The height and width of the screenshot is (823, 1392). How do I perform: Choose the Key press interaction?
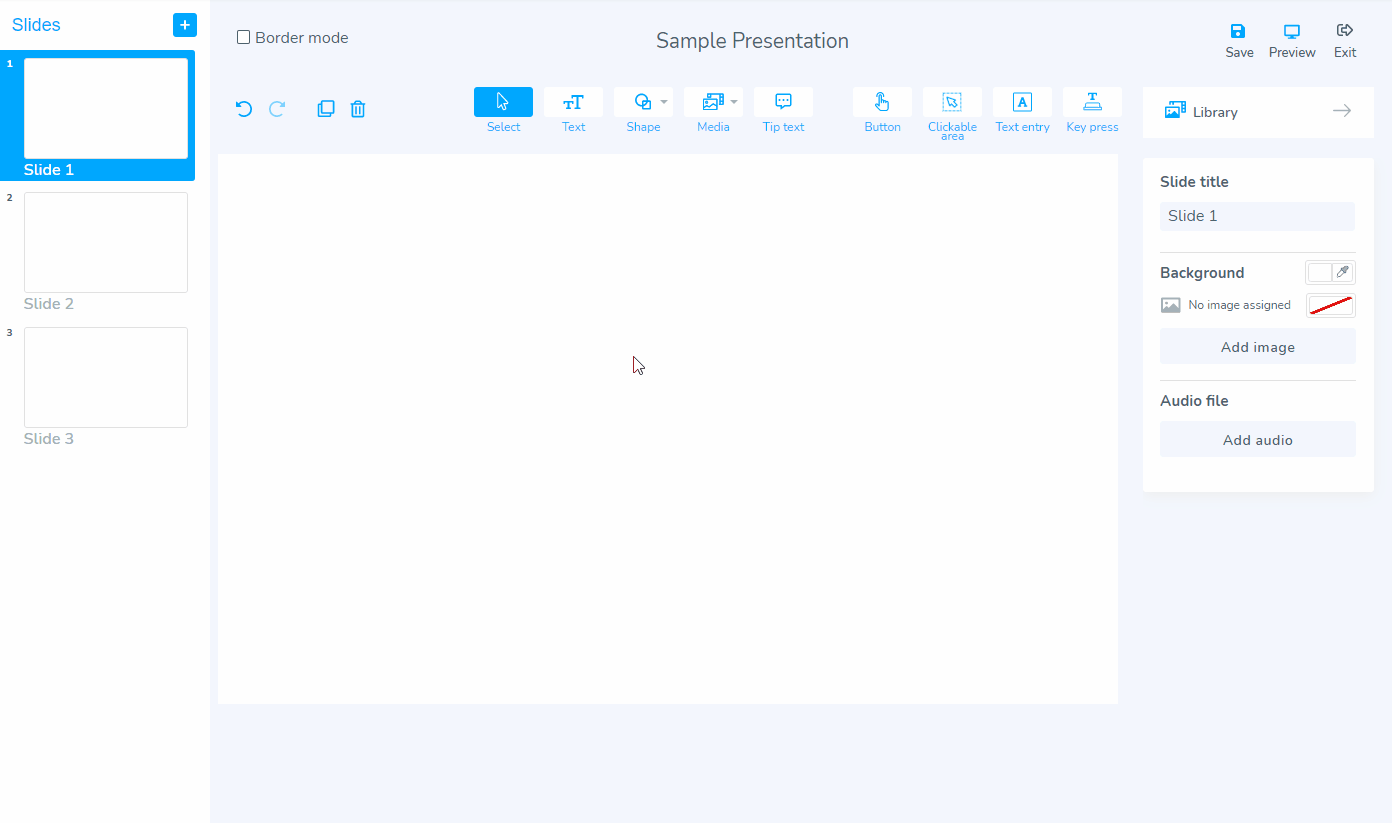click(x=1092, y=102)
